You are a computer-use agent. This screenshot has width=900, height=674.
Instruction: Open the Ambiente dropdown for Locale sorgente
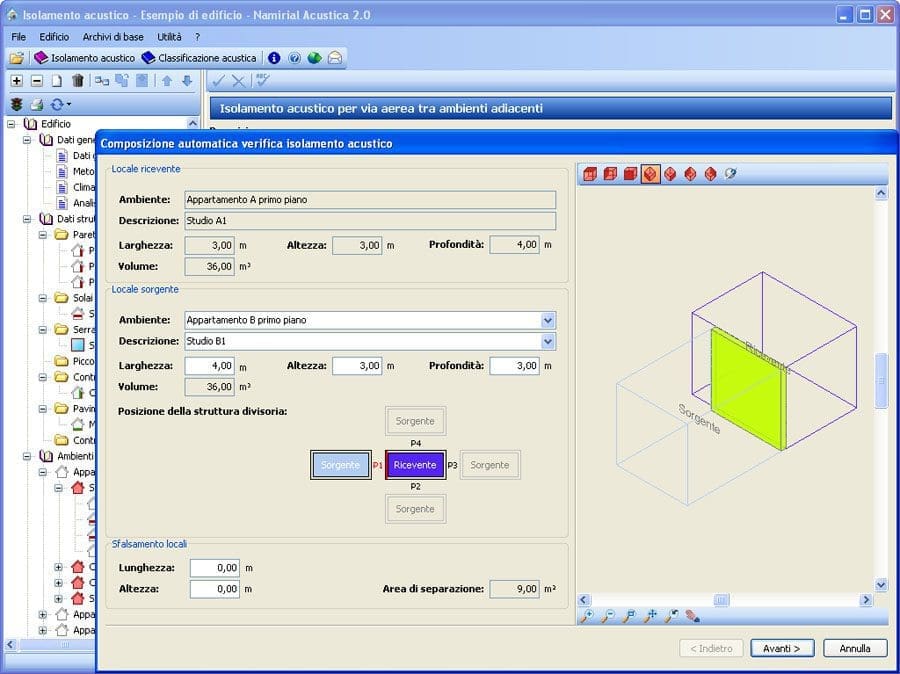[546, 320]
